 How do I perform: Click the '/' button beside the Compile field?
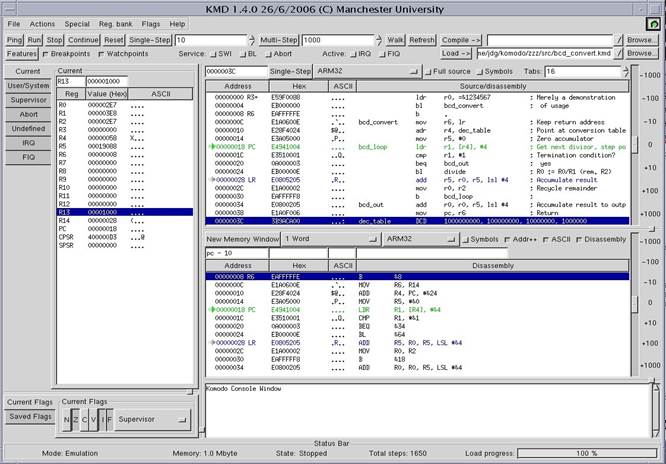pyautogui.click(x=619, y=40)
